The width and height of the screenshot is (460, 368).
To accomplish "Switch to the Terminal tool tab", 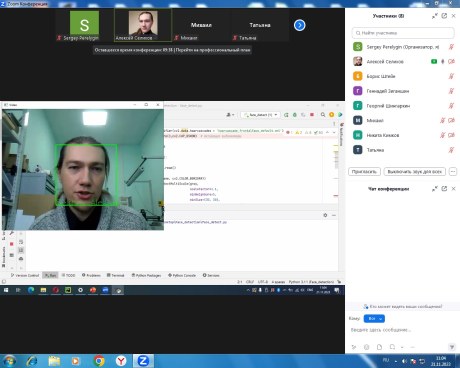I will 115,275.
